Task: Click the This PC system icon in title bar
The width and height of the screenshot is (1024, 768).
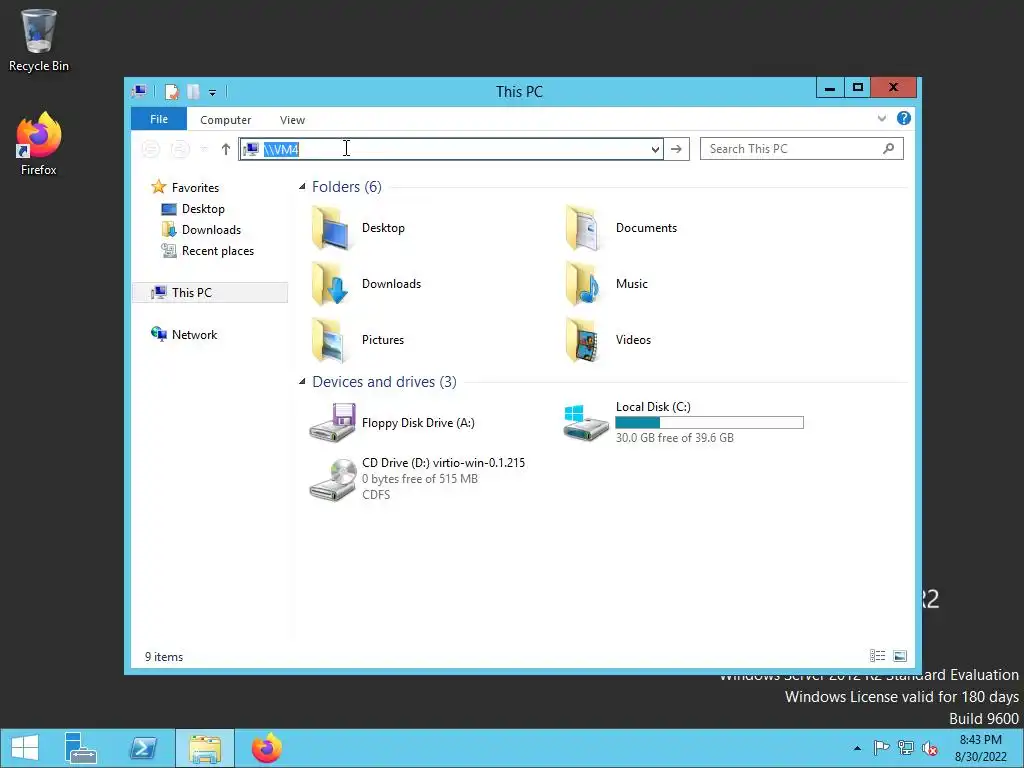Action: click(x=139, y=91)
